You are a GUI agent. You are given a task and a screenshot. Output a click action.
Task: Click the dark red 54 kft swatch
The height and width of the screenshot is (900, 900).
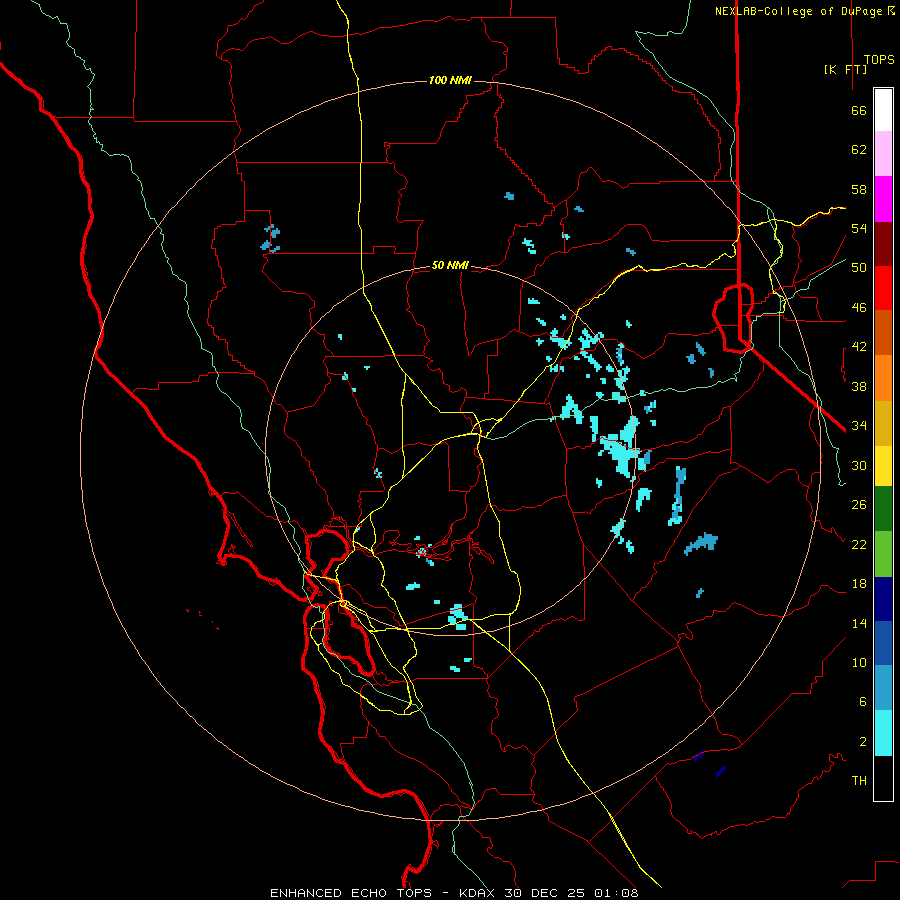883,243
